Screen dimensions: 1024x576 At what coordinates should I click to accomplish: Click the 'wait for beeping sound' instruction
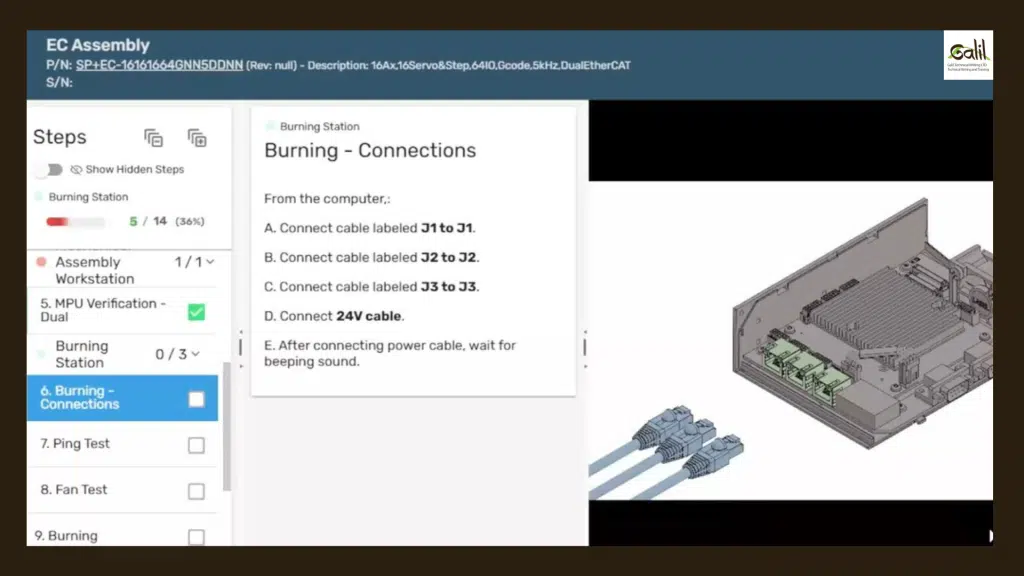pos(390,353)
